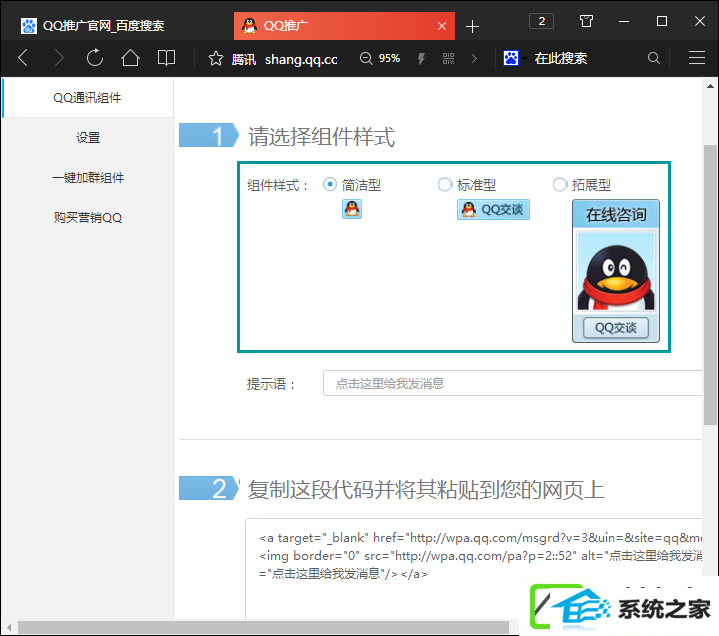Go forward in browser history
719x636 pixels.
[x=59, y=58]
